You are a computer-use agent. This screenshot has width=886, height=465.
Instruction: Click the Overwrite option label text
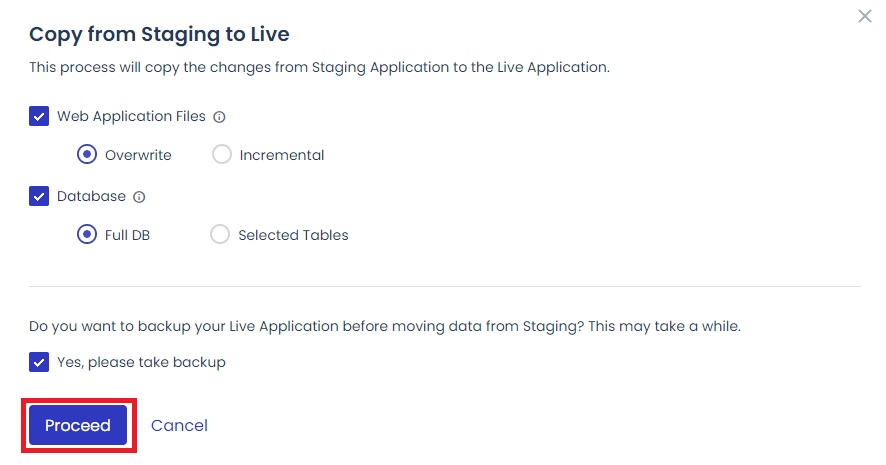(x=138, y=155)
